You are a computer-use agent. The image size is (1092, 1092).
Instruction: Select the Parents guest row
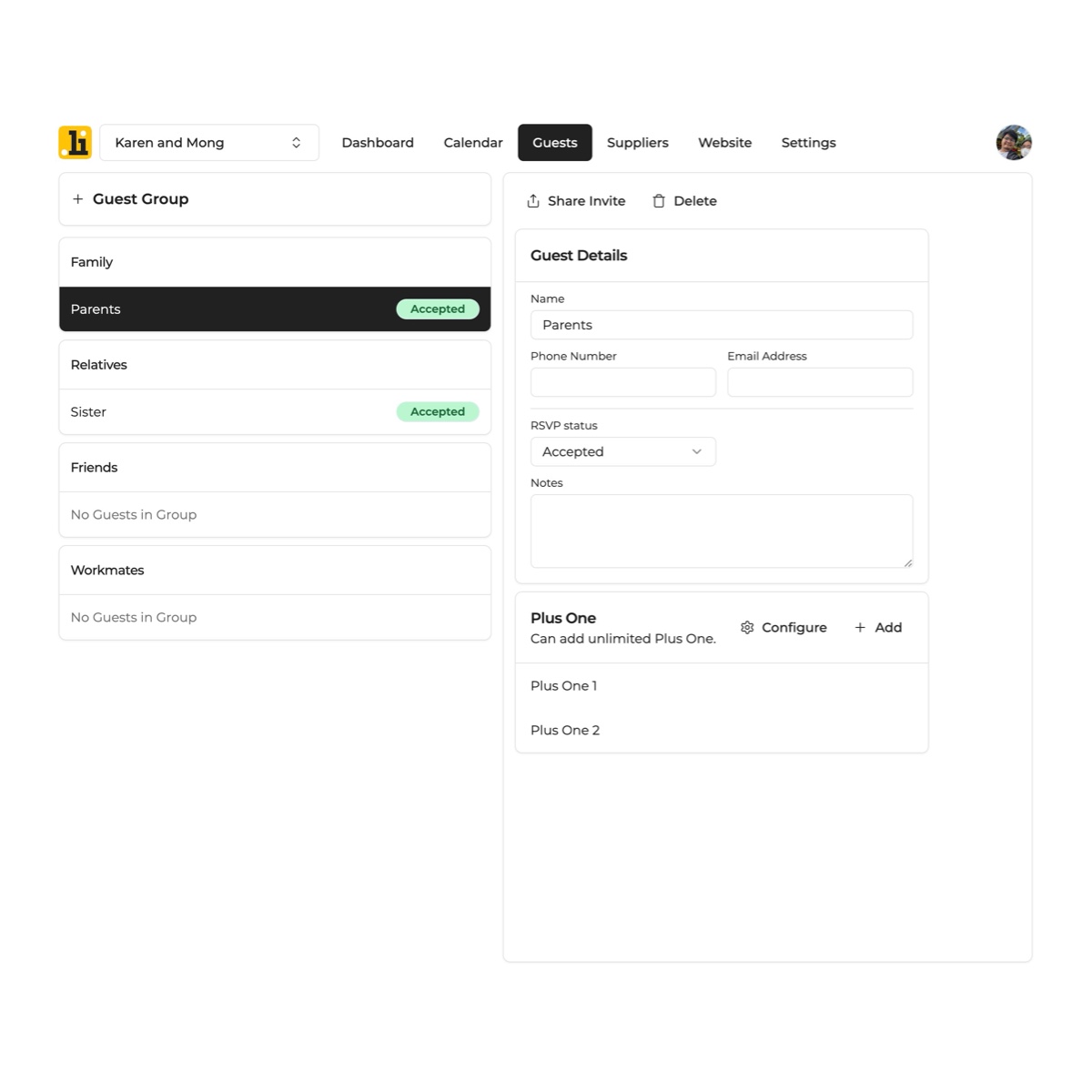pos(275,309)
